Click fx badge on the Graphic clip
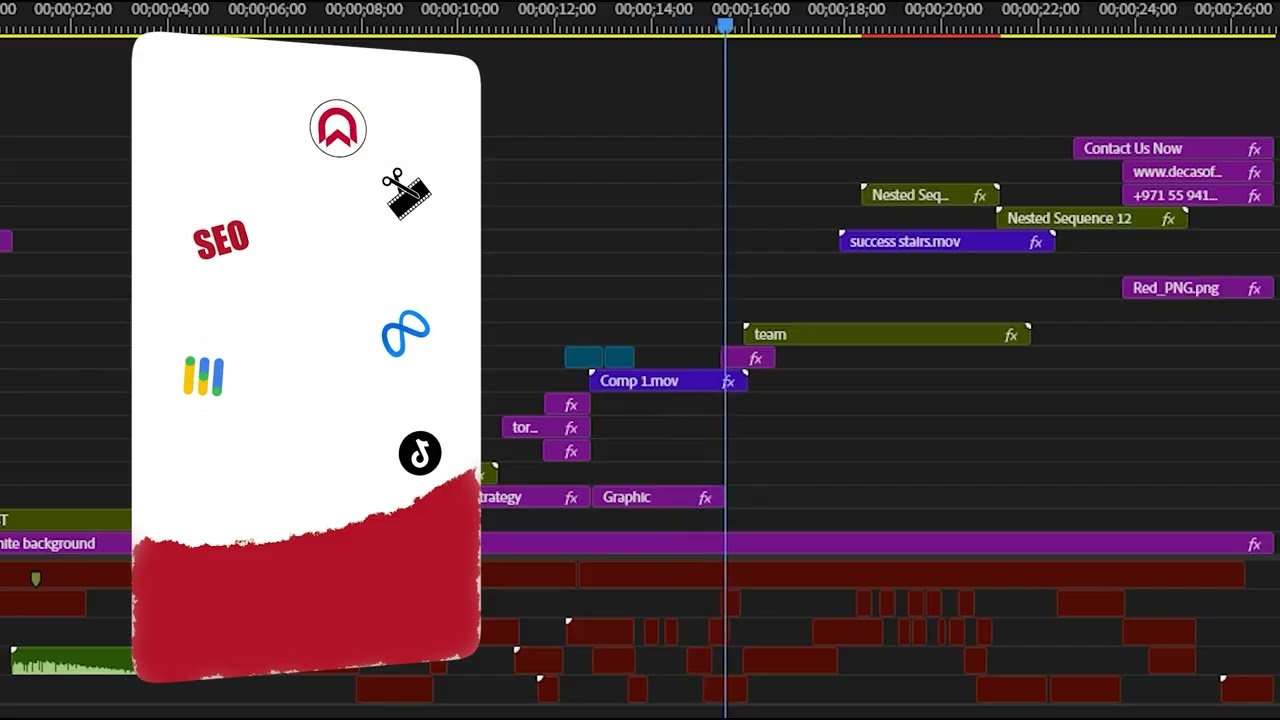The width and height of the screenshot is (1280, 720). click(705, 498)
